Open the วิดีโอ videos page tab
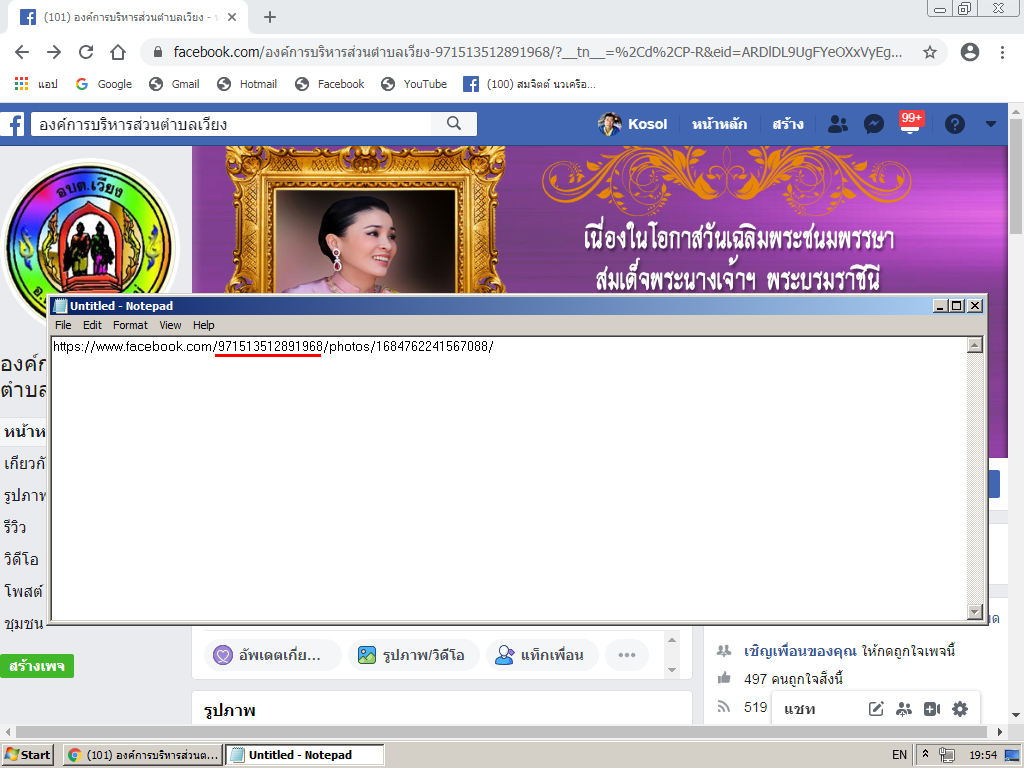This screenshot has width=1024, height=768. click(x=22, y=559)
